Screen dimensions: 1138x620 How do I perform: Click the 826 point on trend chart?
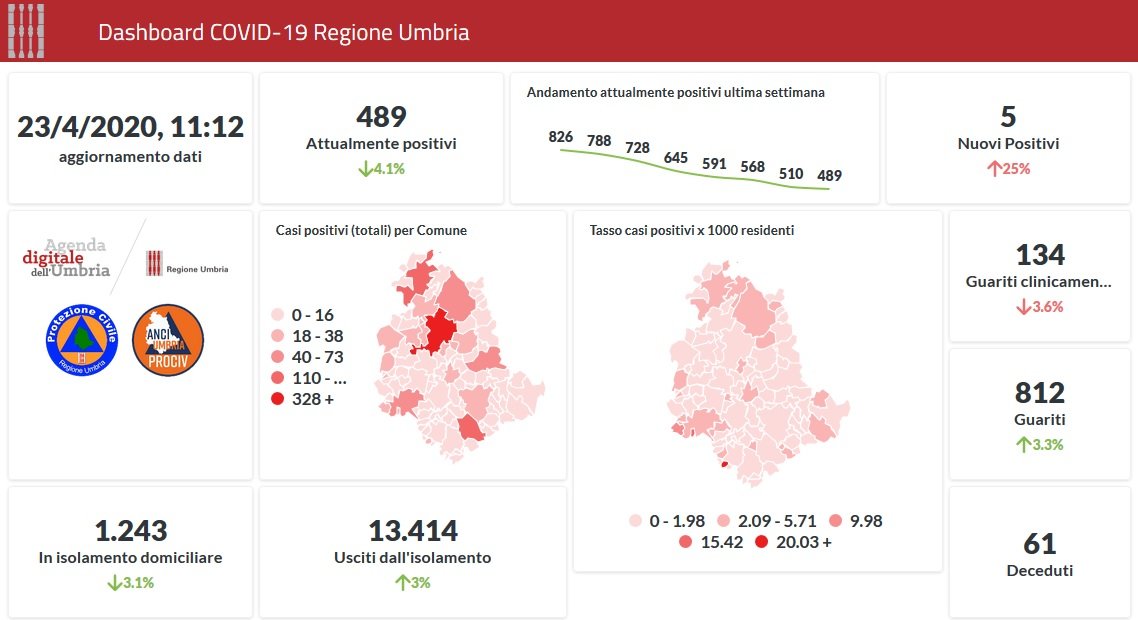(x=561, y=149)
